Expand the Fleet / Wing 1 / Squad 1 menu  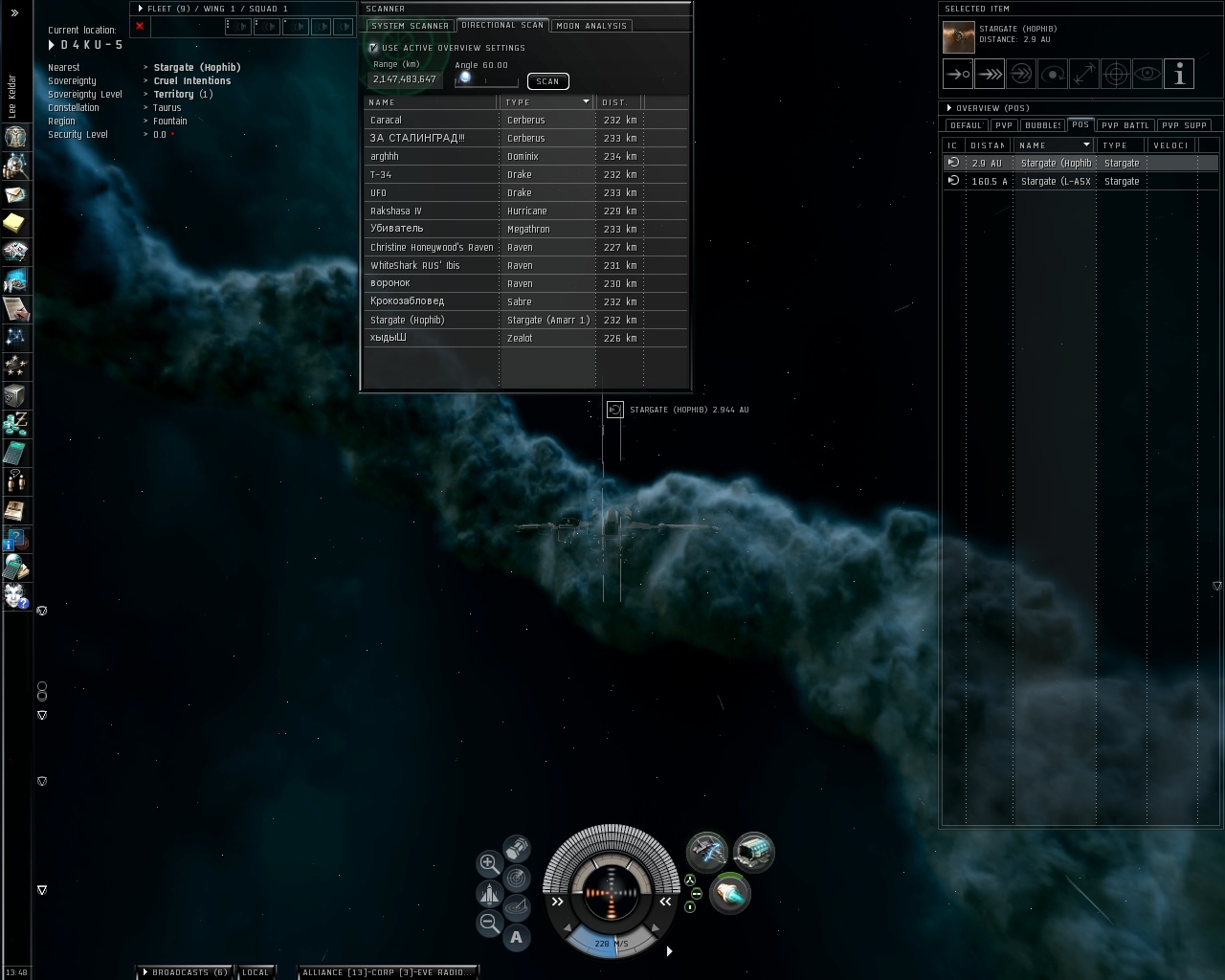coord(141,9)
